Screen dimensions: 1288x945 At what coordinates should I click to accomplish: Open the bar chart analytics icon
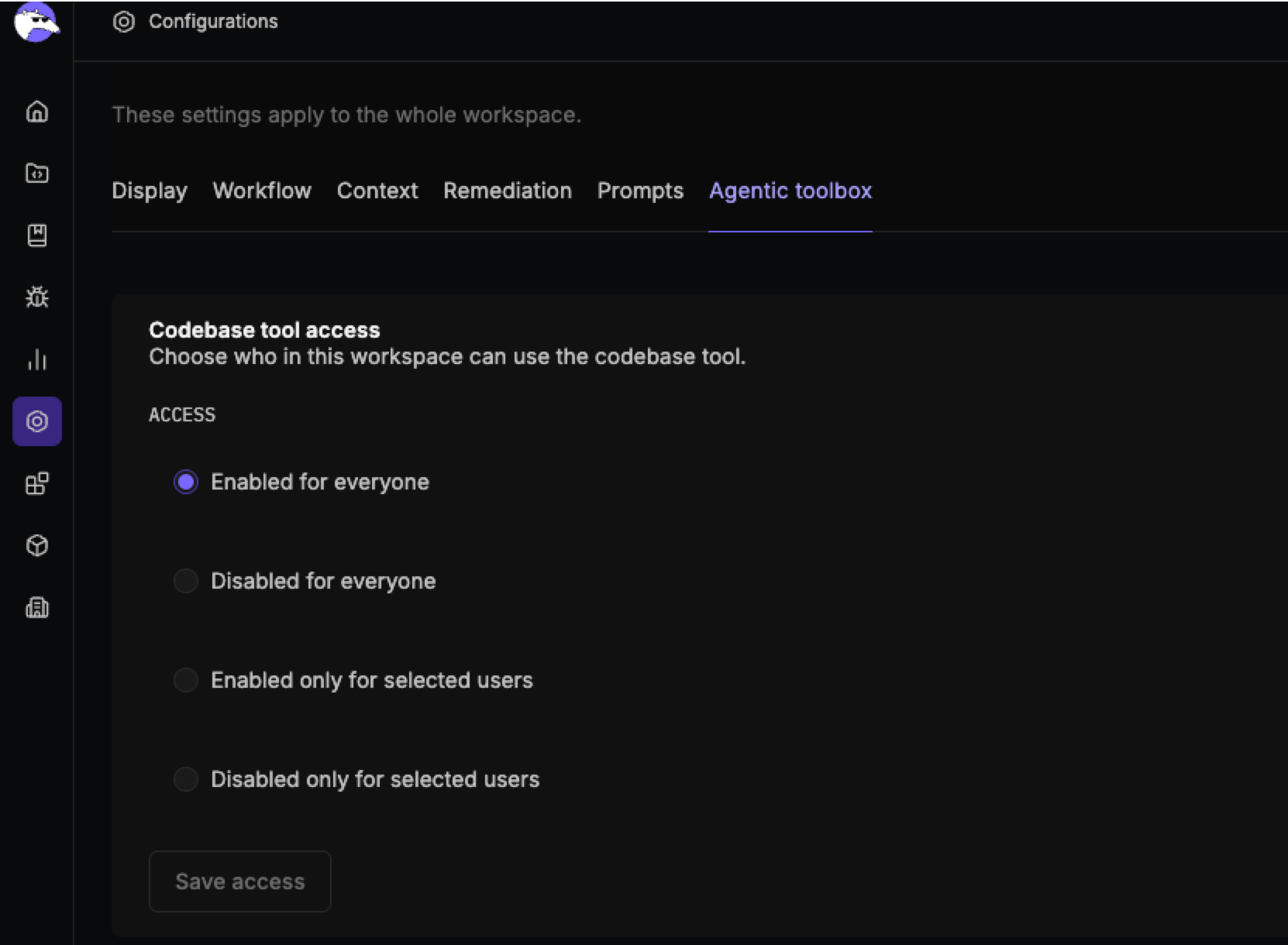(37, 359)
